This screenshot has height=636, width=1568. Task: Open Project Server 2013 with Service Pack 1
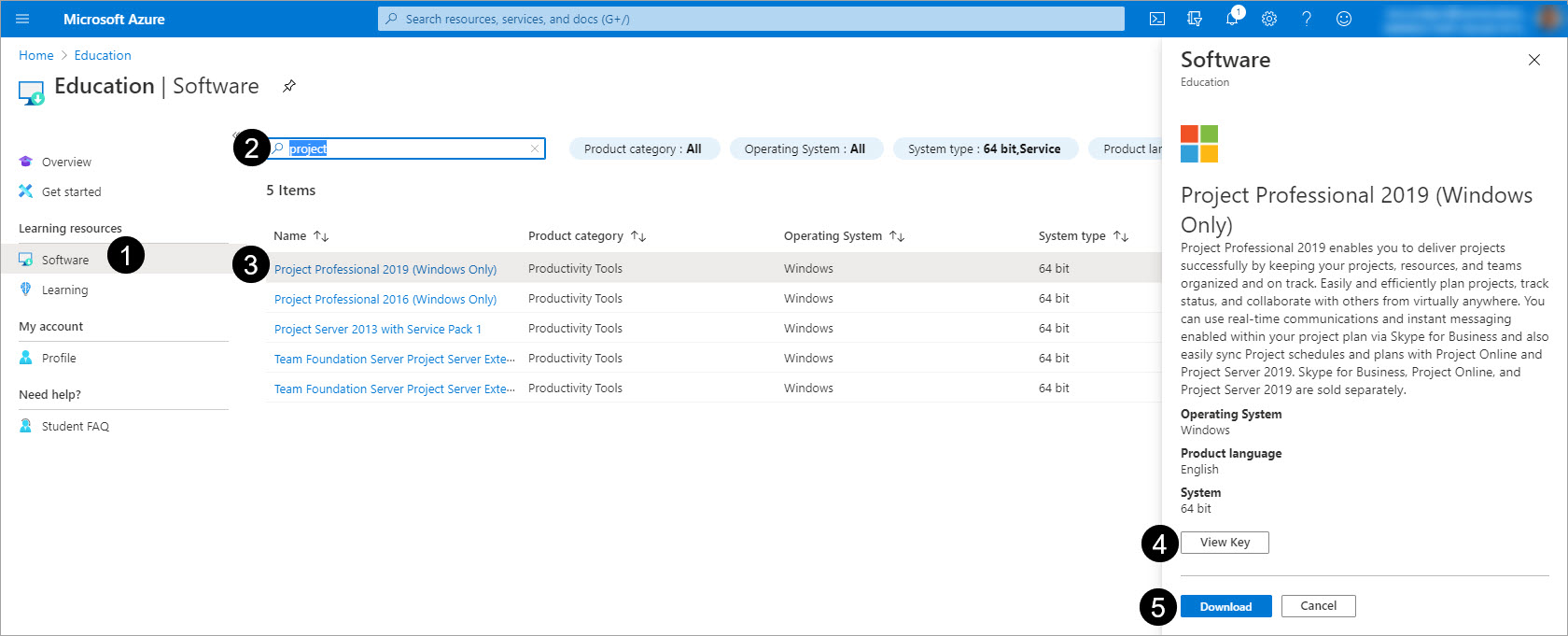point(378,329)
